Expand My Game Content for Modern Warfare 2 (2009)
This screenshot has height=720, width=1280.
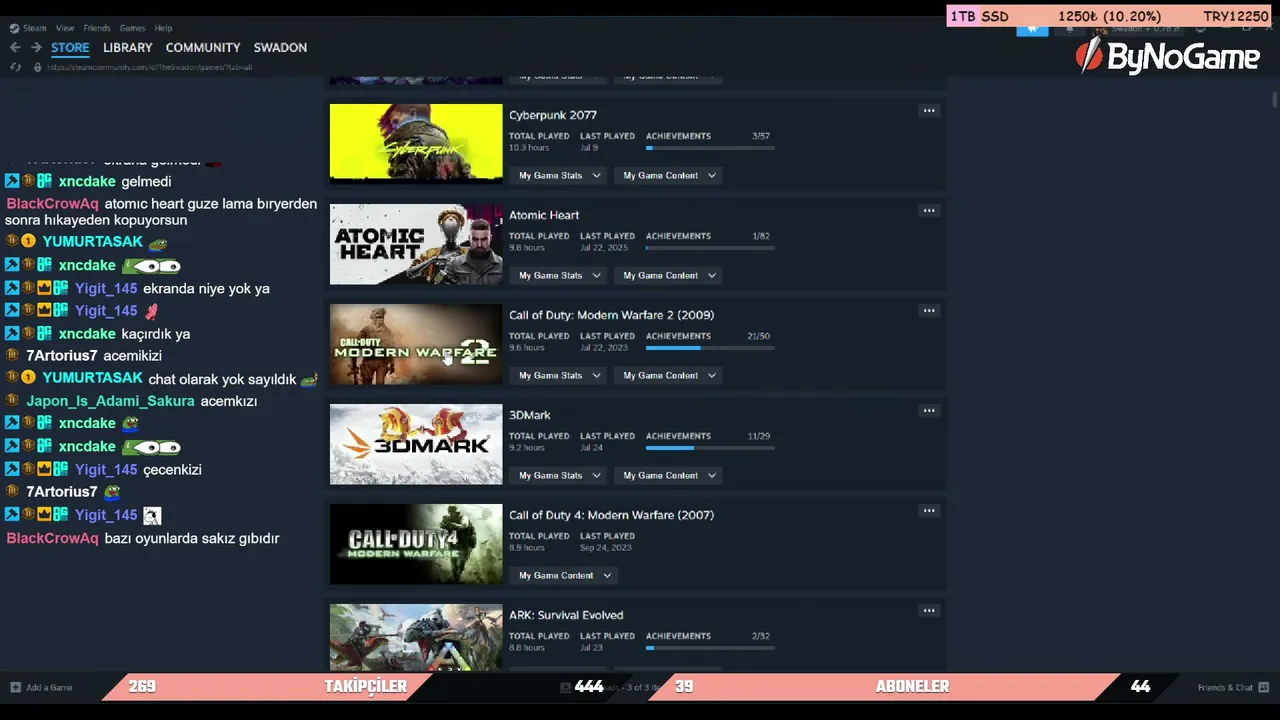point(670,375)
